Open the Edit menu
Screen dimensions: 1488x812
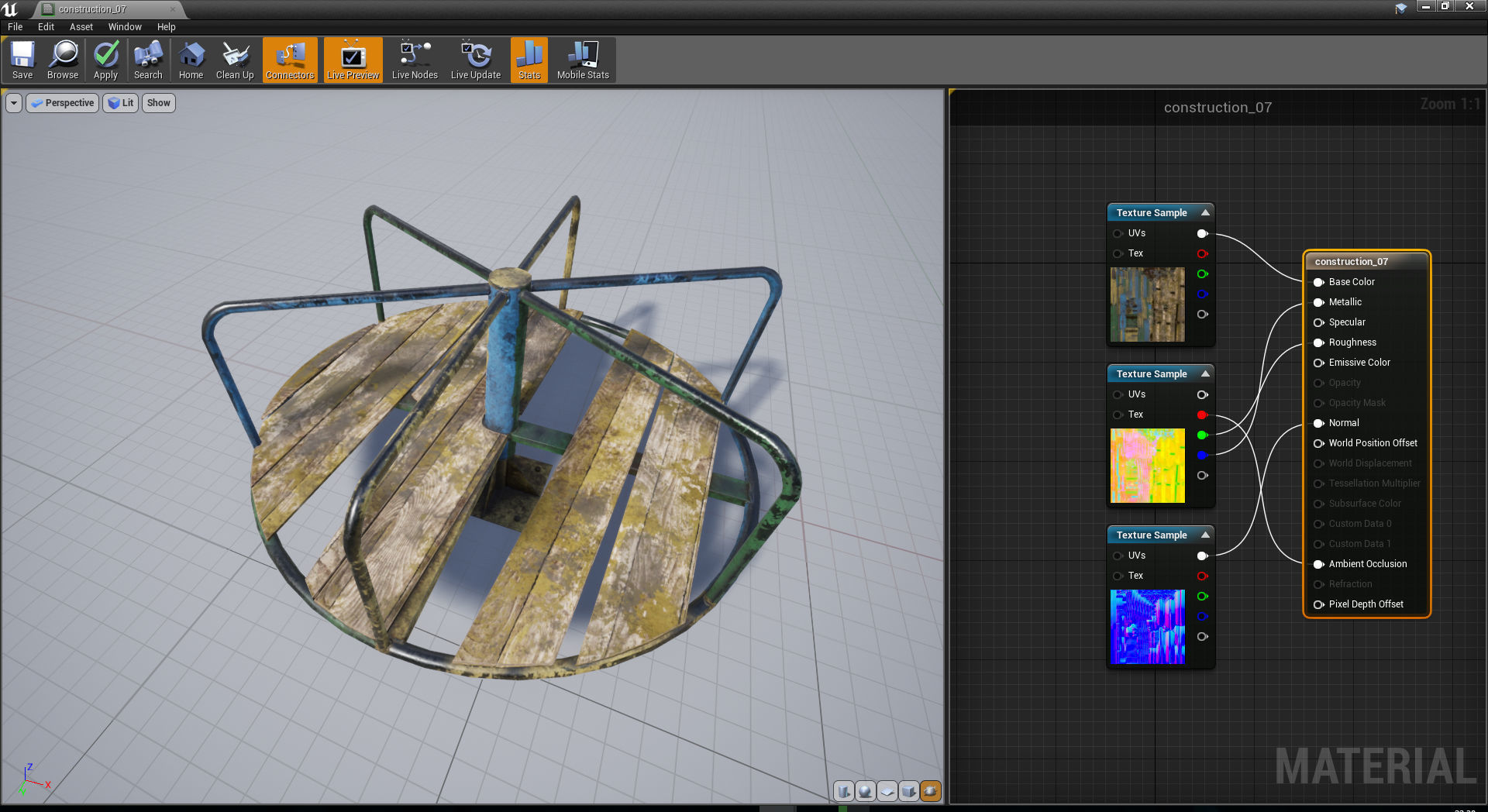click(x=46, y=26)
